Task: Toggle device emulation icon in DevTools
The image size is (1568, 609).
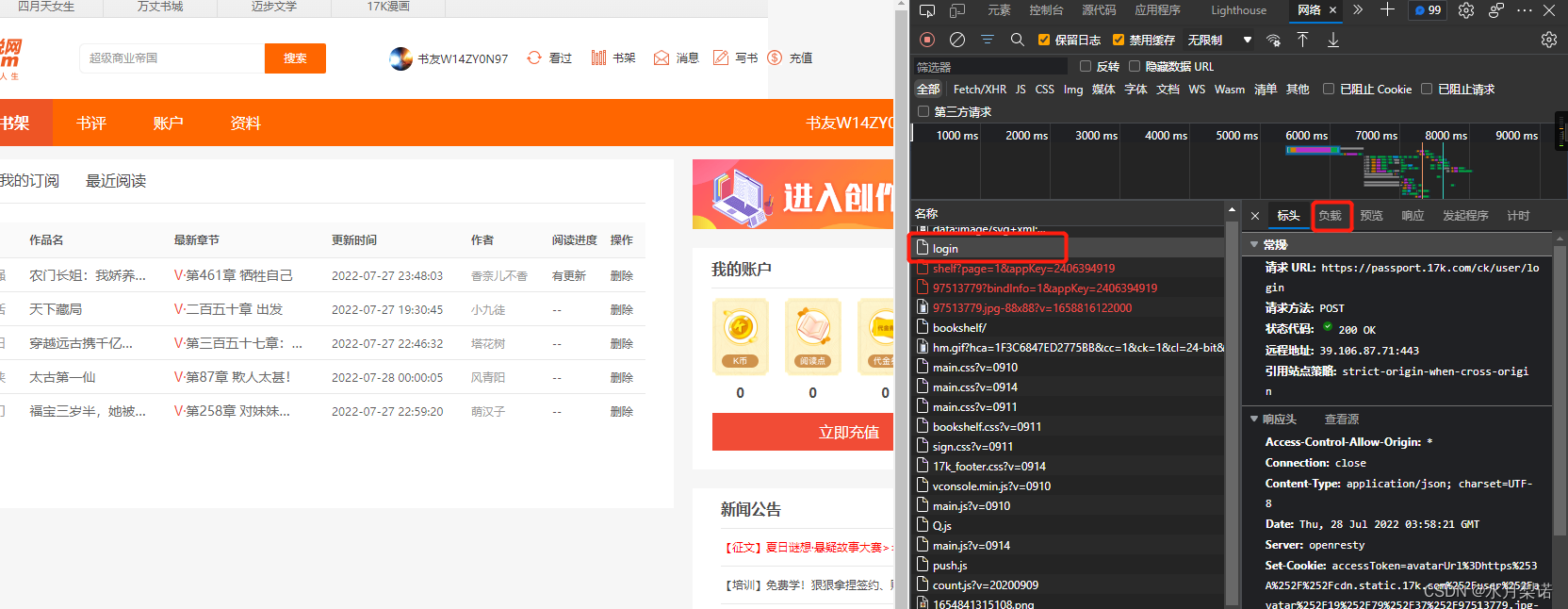Action: click(957, 10)
